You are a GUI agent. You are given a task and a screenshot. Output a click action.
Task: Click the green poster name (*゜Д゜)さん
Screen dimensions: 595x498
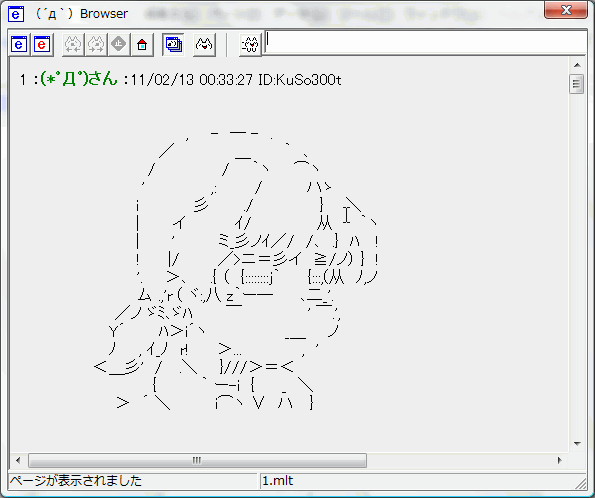[79, 79]
